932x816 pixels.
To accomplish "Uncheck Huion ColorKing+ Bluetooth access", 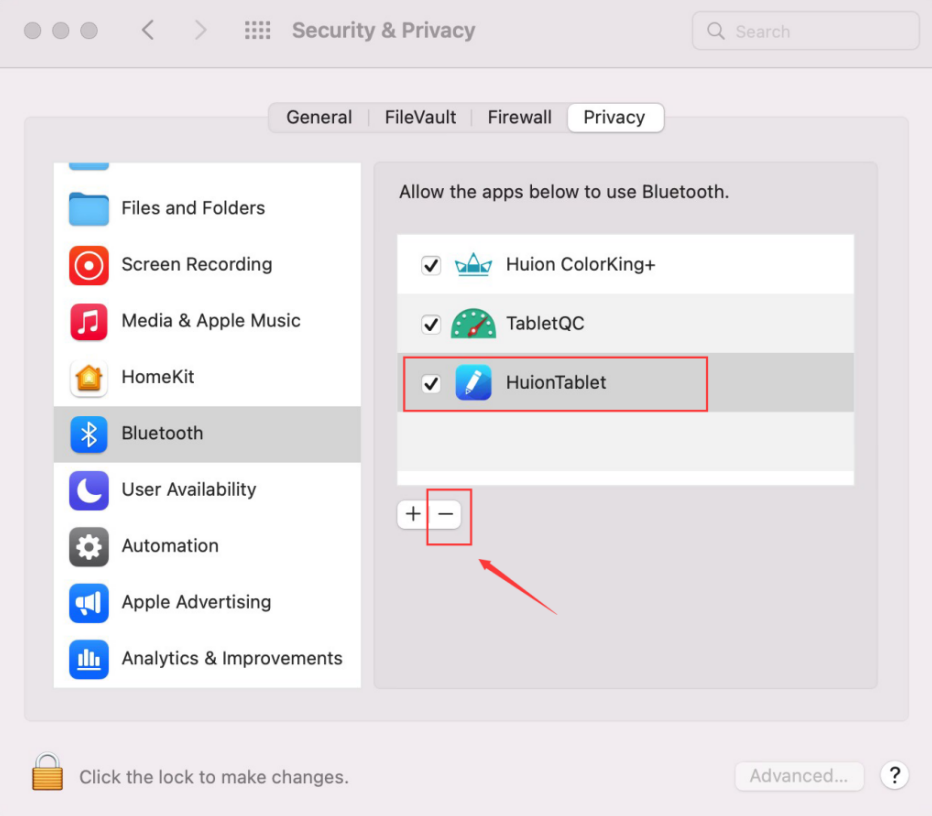I will click(431, 264).
